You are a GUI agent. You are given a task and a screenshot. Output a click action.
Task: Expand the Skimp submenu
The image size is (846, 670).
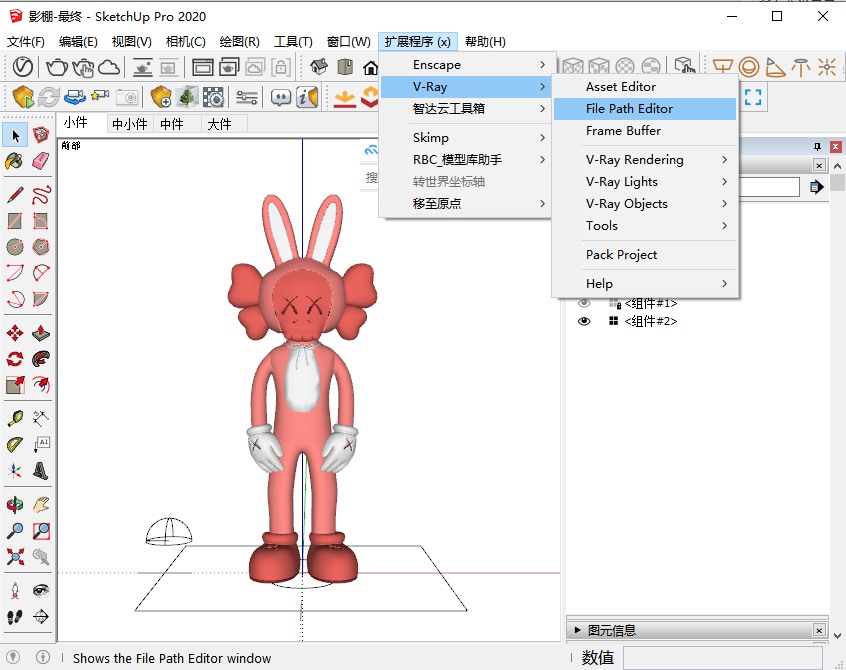[466, 138]
